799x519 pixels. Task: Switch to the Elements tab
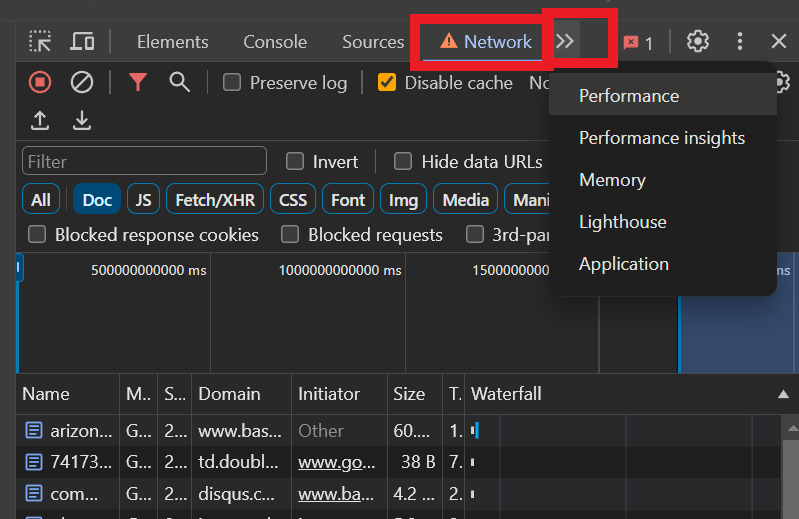[x=172, y=42]
